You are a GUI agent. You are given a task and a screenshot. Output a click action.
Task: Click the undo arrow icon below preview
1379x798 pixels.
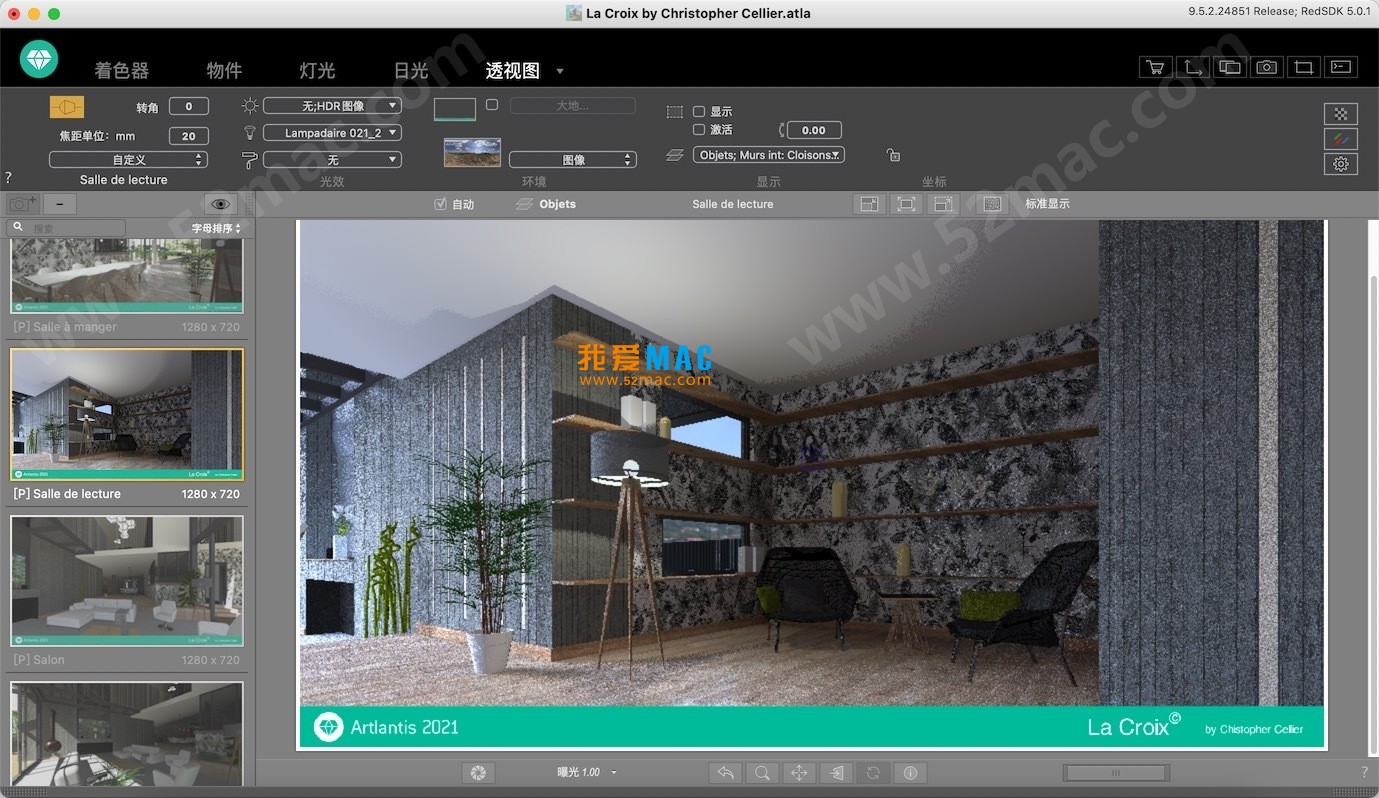click(725, 773)
